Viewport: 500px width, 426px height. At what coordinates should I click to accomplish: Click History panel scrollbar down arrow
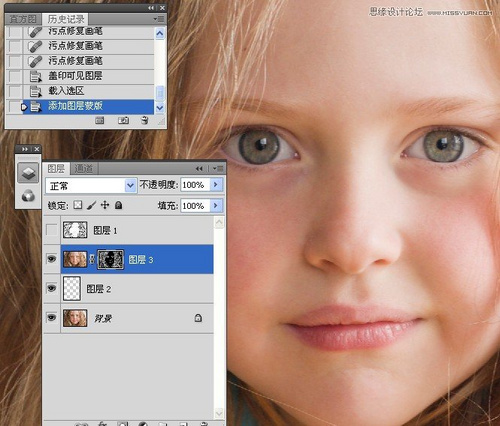coord(160,108)
